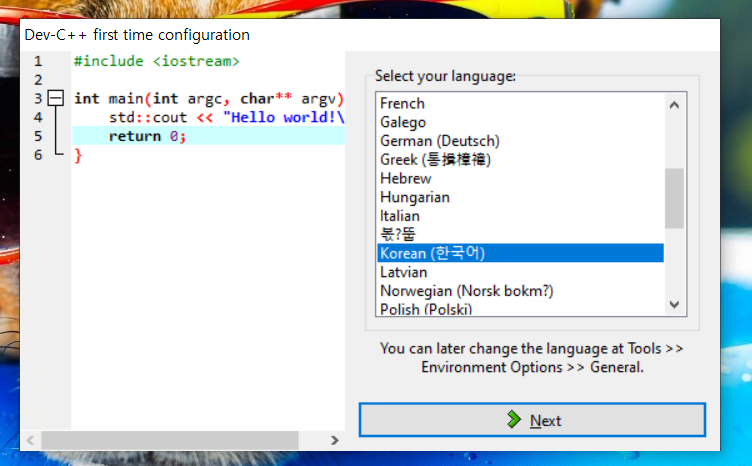Click line number 2 in the gutter

(x=38, y=80)
